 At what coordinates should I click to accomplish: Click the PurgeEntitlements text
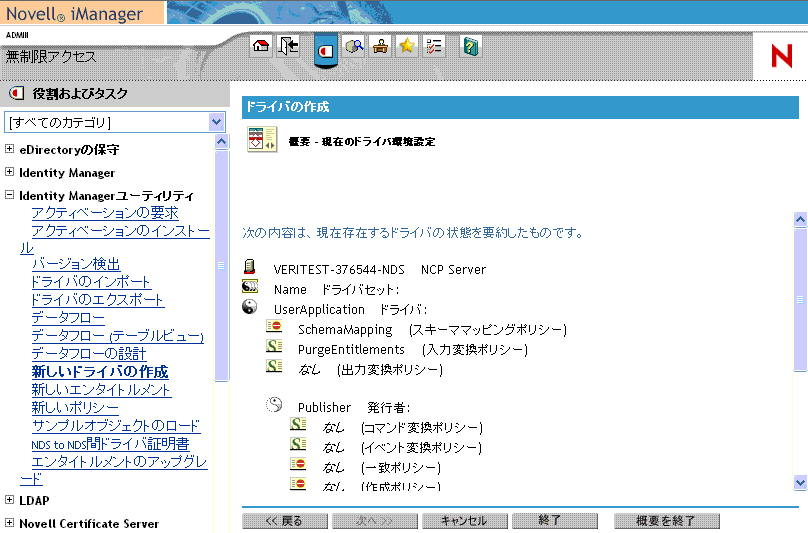coord(351,349)
